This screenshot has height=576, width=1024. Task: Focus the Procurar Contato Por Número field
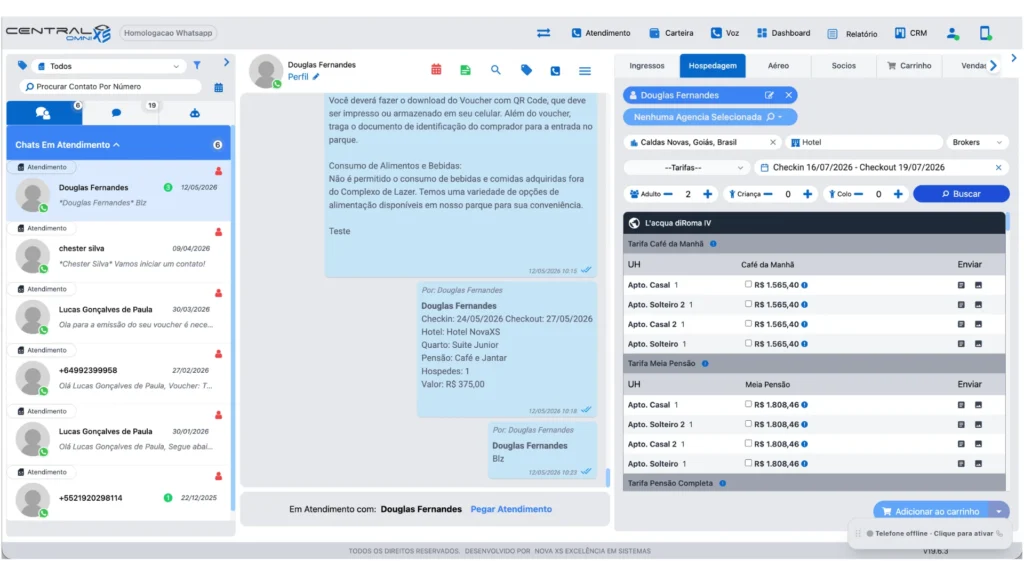click(x=110, y=86)
